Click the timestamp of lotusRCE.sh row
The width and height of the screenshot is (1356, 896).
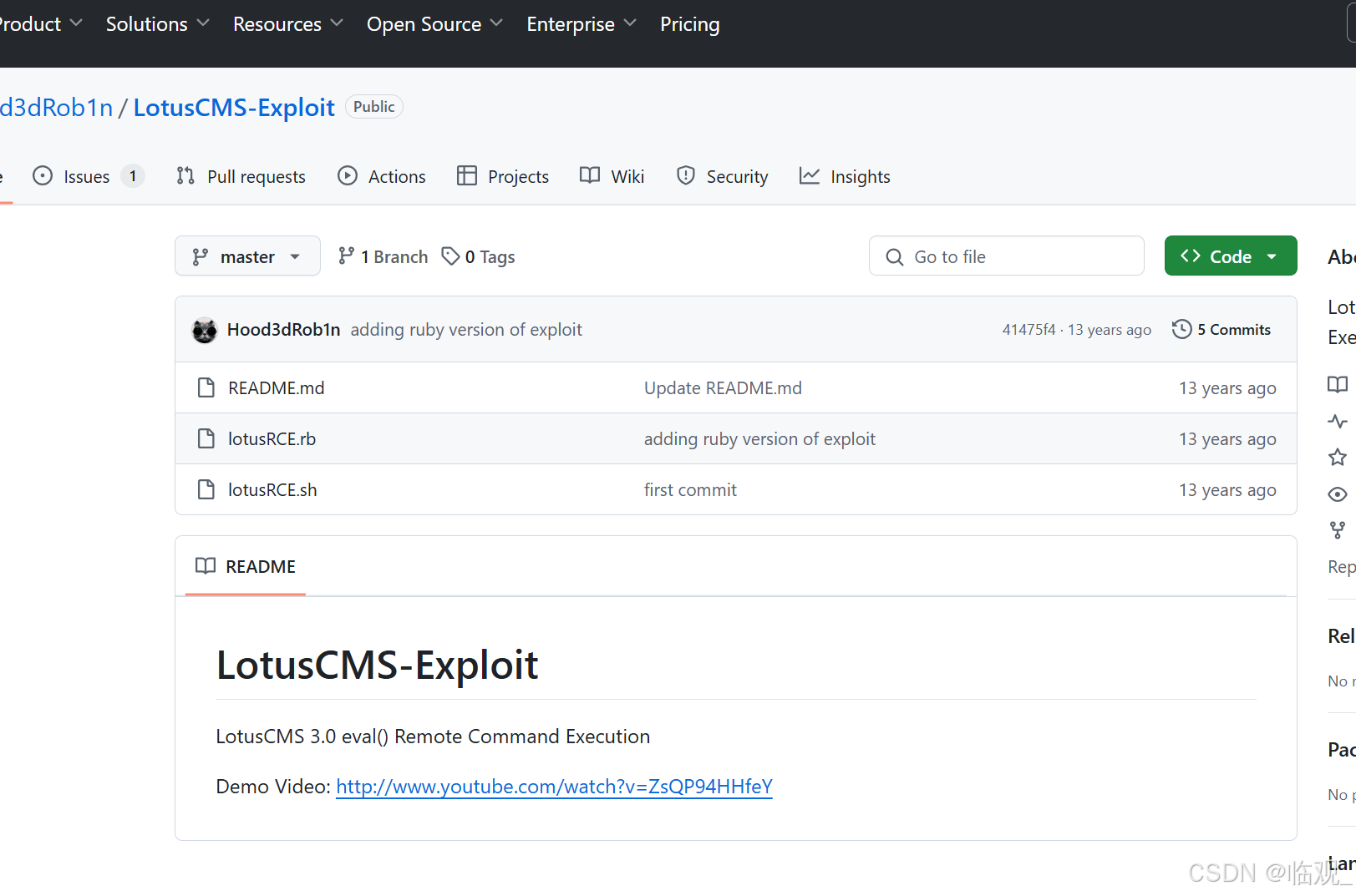click(x=1227, y=489)
